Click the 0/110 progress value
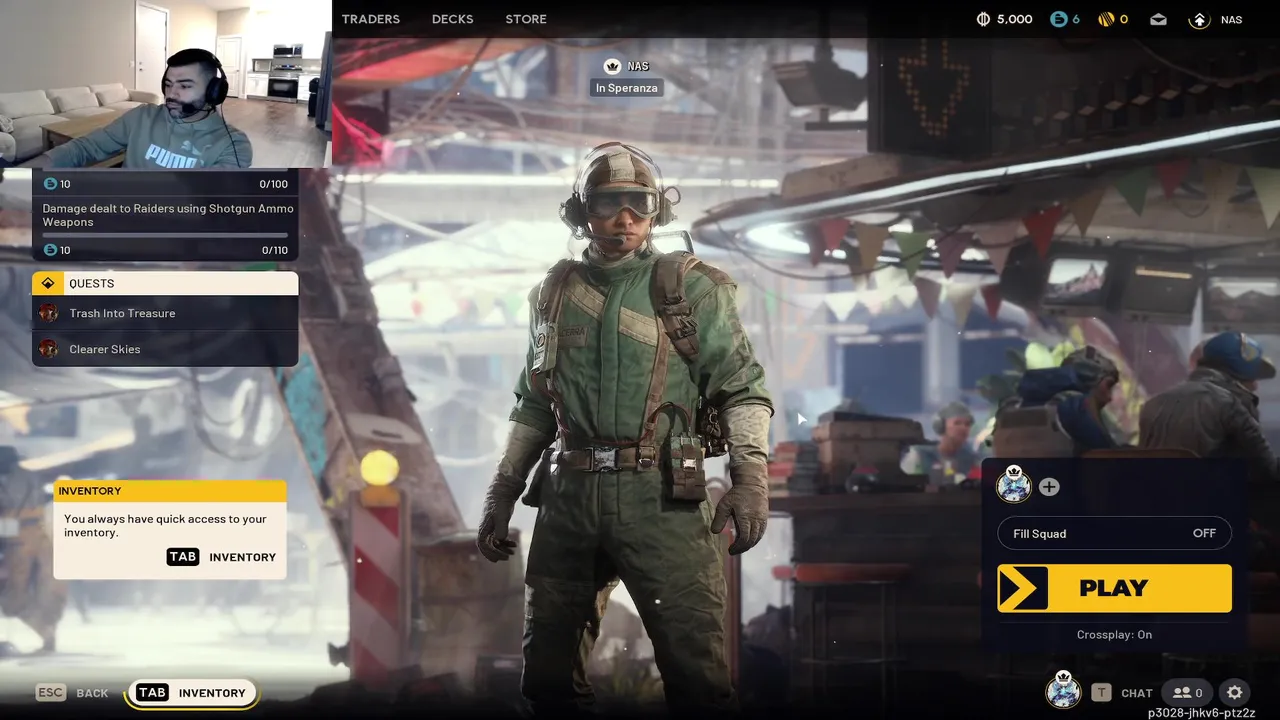The height and width of the screenshot is (720, 1280). point(274,250)
